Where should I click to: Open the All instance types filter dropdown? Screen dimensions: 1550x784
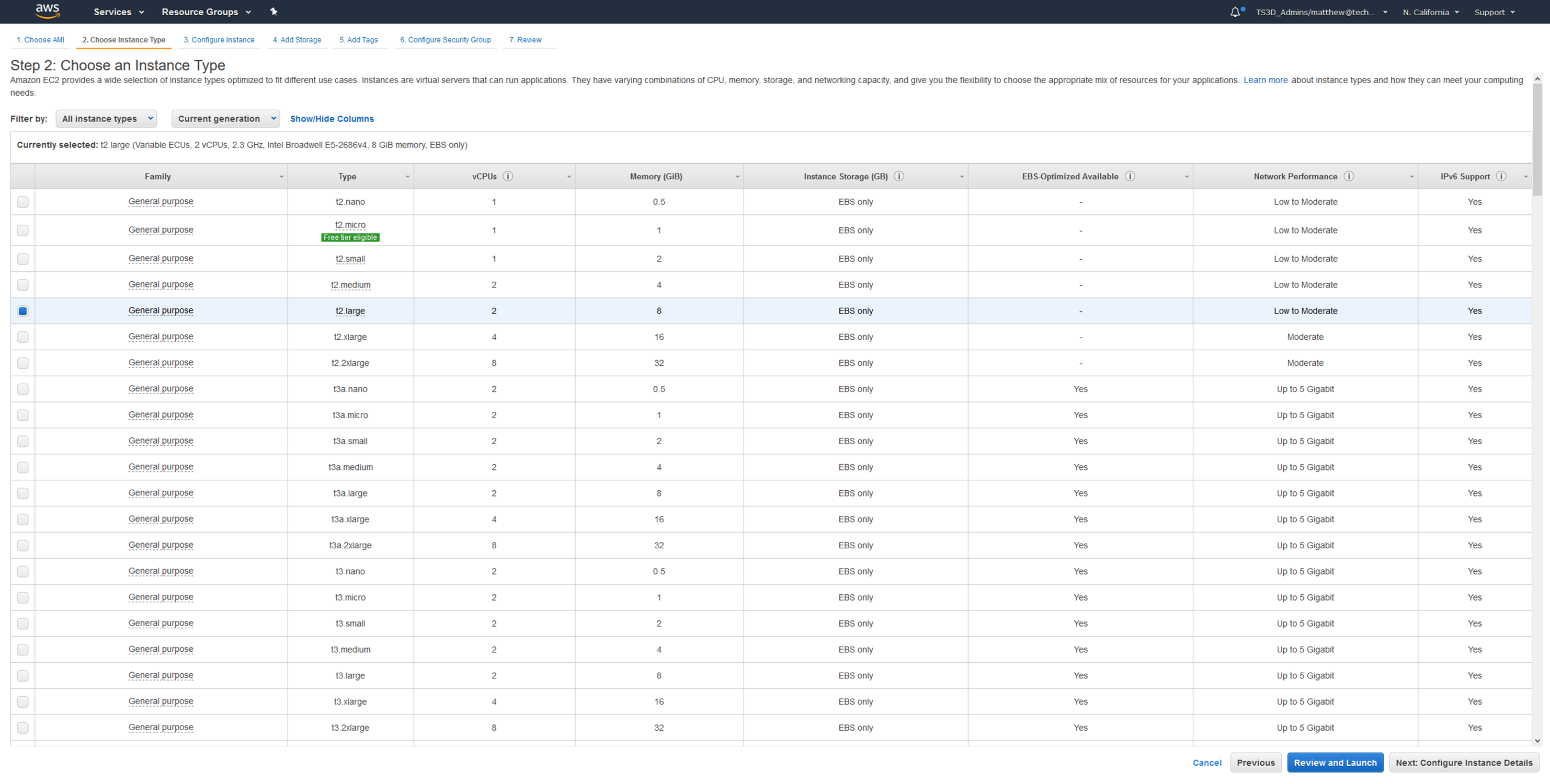point(107,119)
